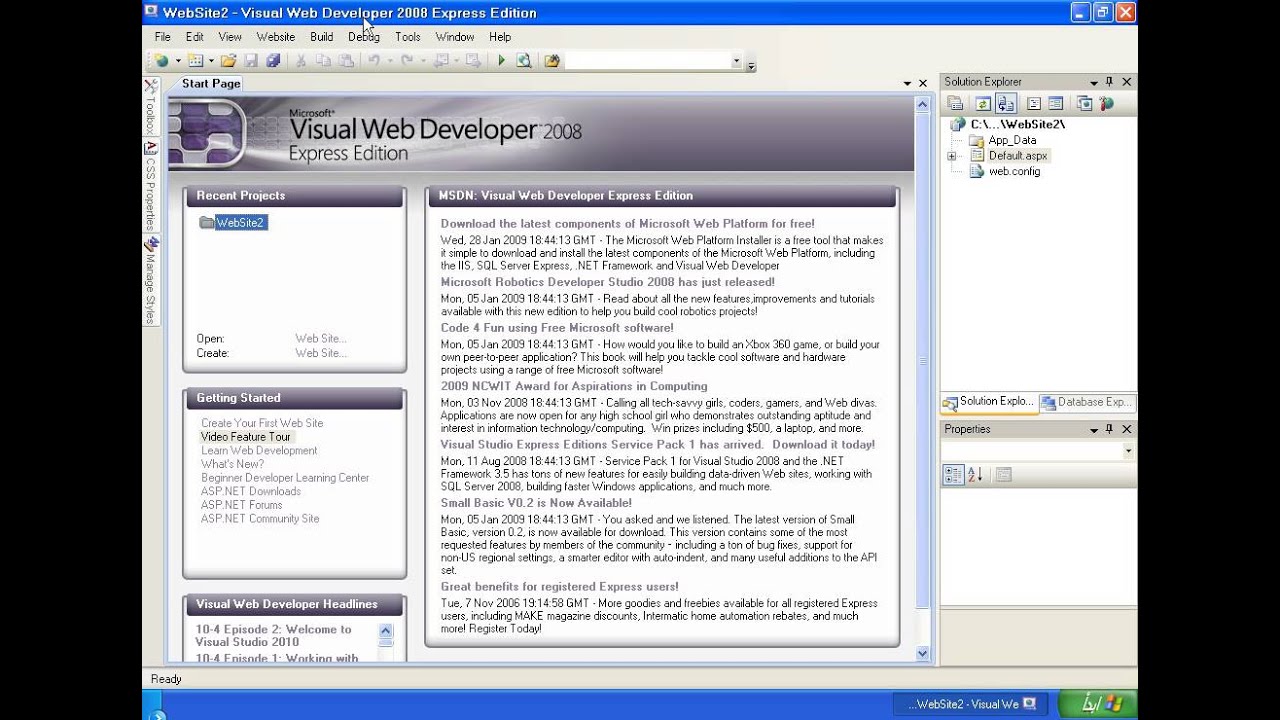Viewport: 1280px width, 720px height.
Task: Open the Solution Explorer window position menu arrow
Action: 1094,82
